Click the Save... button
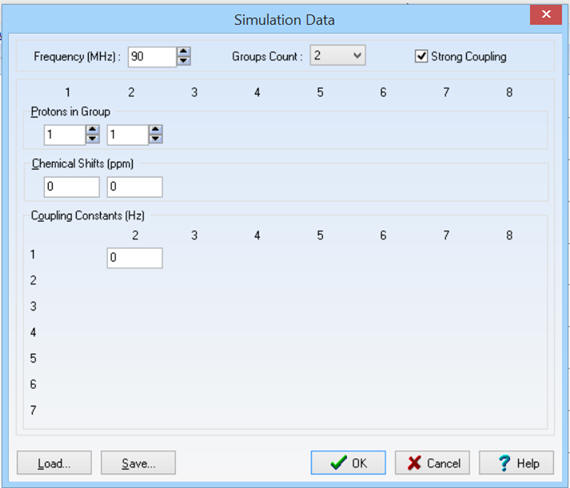Viewport: 570px width, 488px height. point(138,463)
